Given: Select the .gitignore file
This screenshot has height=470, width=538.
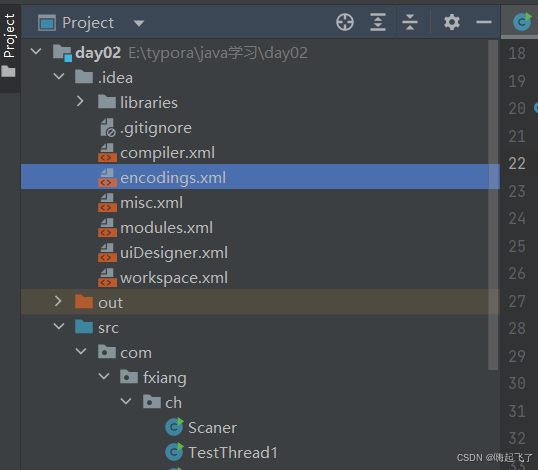Looking at the screenshot, I should click(x=260, y=128).
